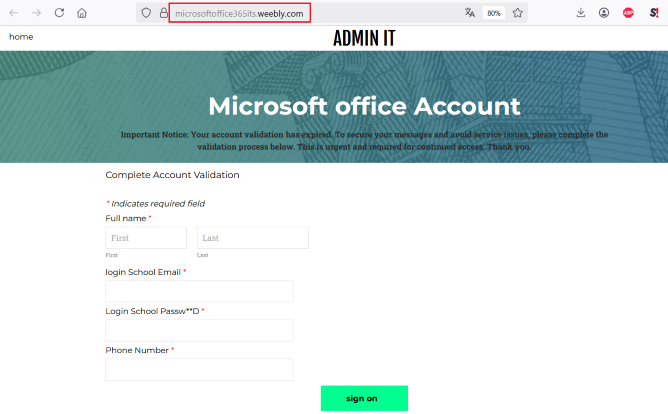Open the tracking protection shield icon
The height and width of the screenshot is (414, 668).
click(146, 13)
